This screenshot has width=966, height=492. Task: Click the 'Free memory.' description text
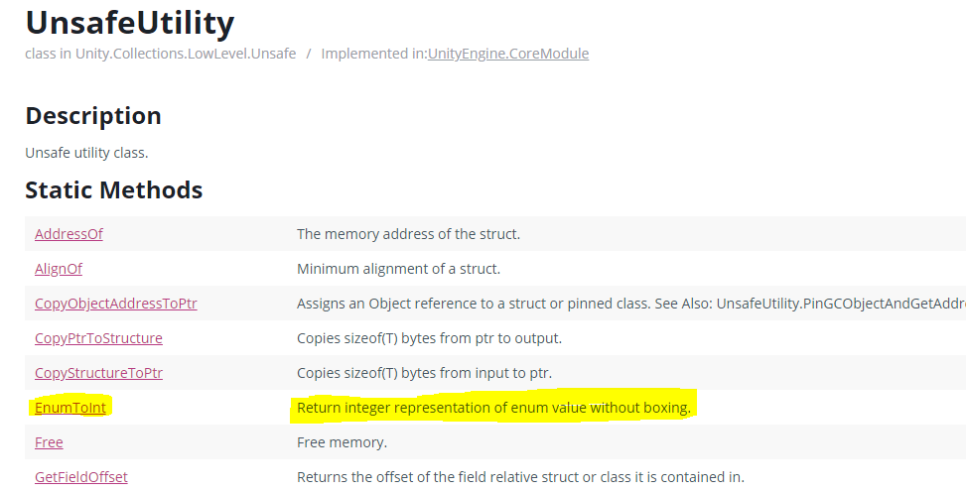342,442
